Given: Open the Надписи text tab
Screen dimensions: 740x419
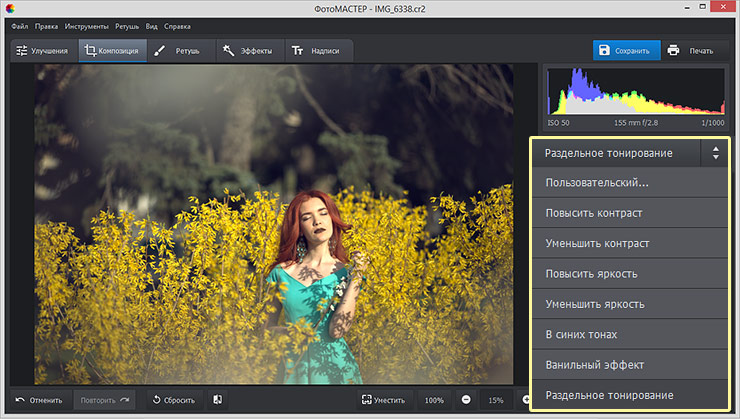Looking at the screenshot, I should pos(315,50).
